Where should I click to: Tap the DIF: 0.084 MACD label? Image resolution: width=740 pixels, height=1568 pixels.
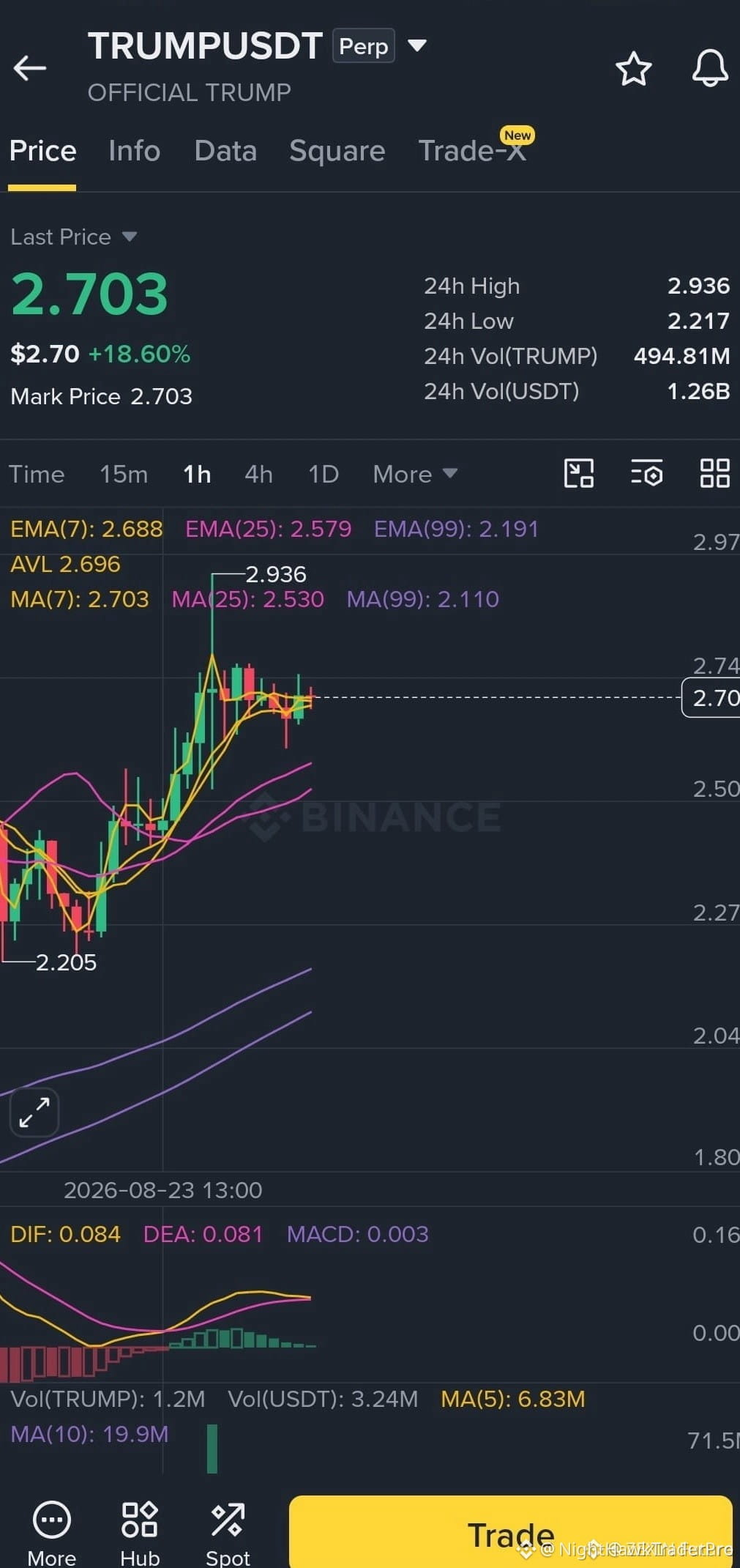pos(65,1234)
